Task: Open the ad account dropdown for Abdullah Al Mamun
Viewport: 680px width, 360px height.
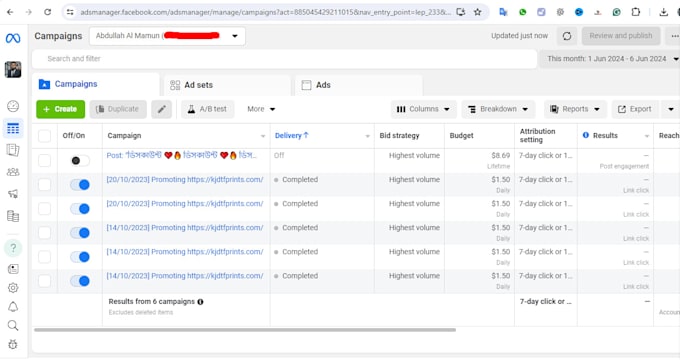Action: pos(167,36)
